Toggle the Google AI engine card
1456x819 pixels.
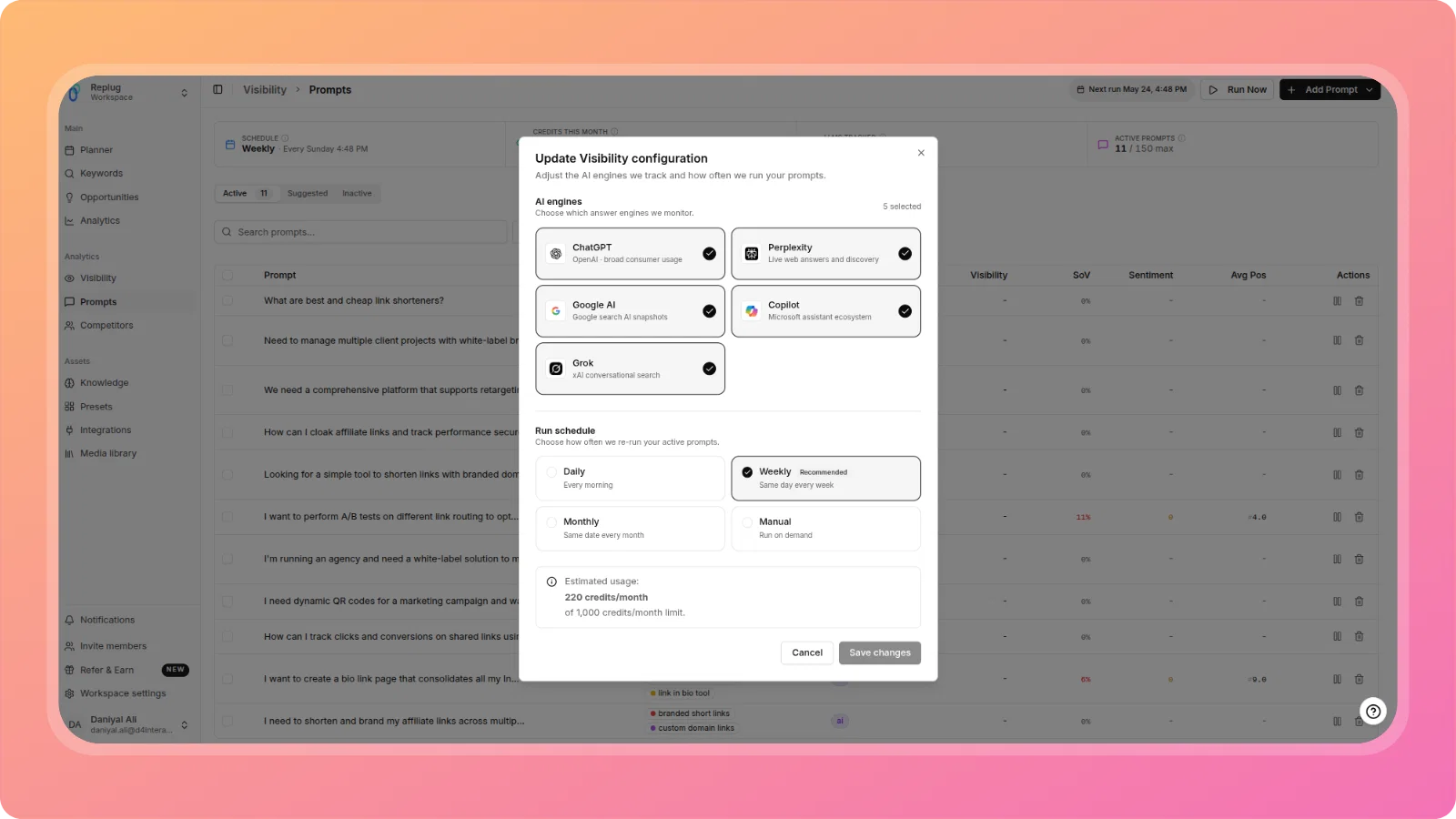point(630,311)
